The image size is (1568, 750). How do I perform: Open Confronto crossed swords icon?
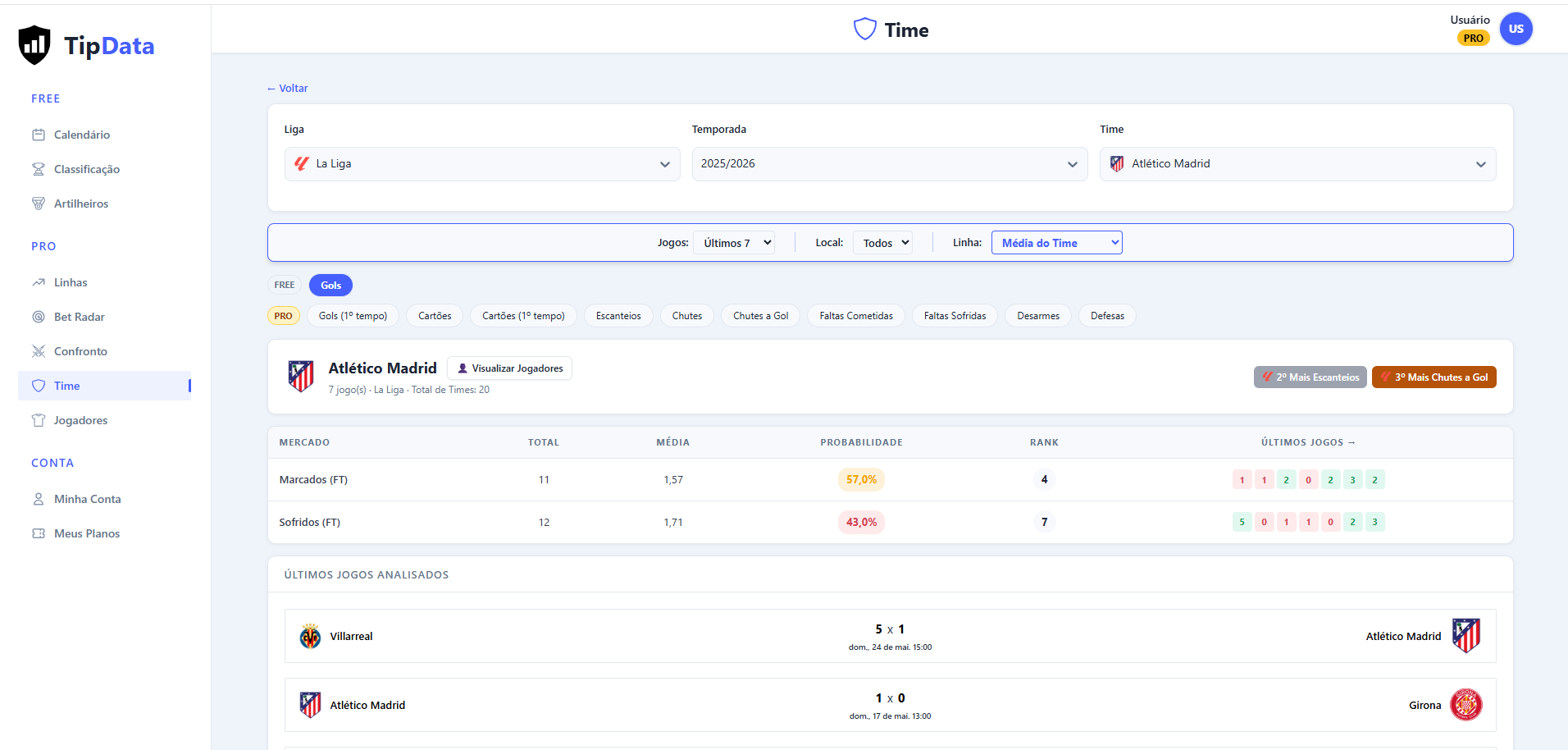tap(39, 351)
